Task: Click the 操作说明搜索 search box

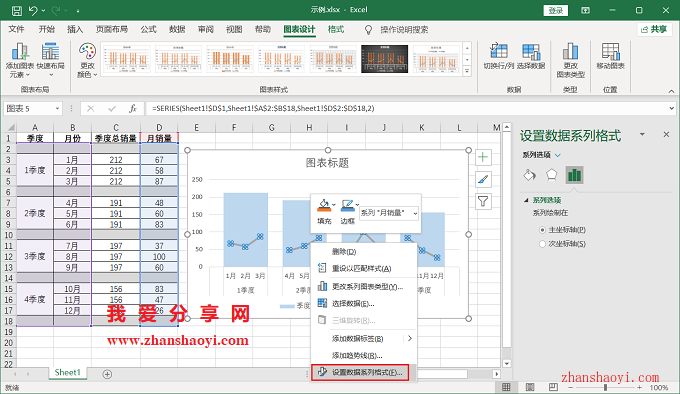Action: (x=404, y=29)
